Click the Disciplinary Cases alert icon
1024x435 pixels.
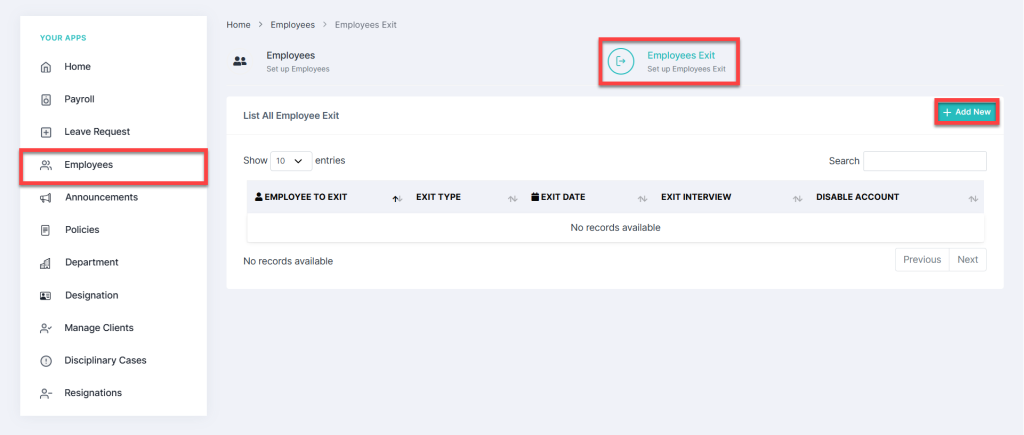click(45, 361)
